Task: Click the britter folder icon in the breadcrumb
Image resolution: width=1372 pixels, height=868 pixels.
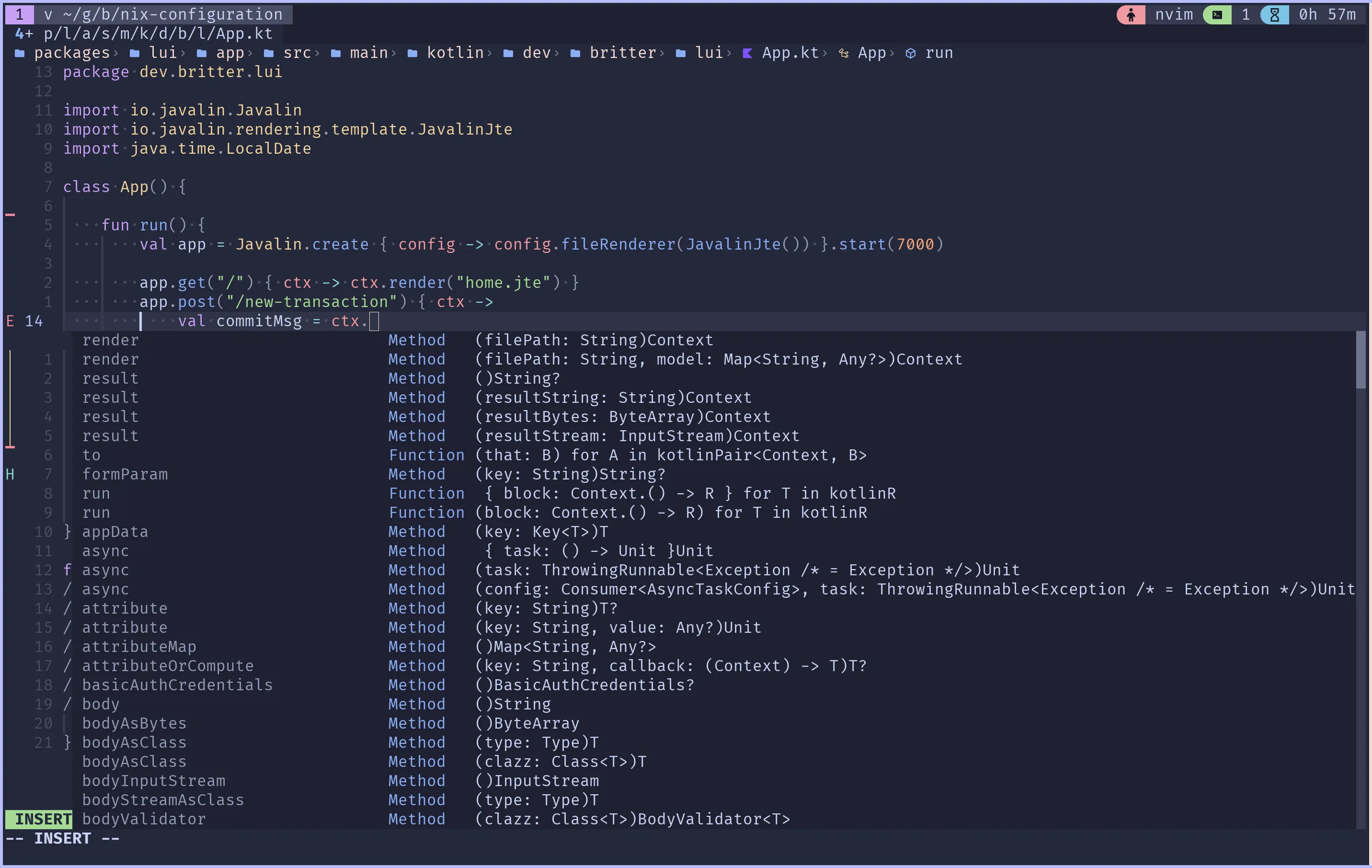Action: coord(575,52)
